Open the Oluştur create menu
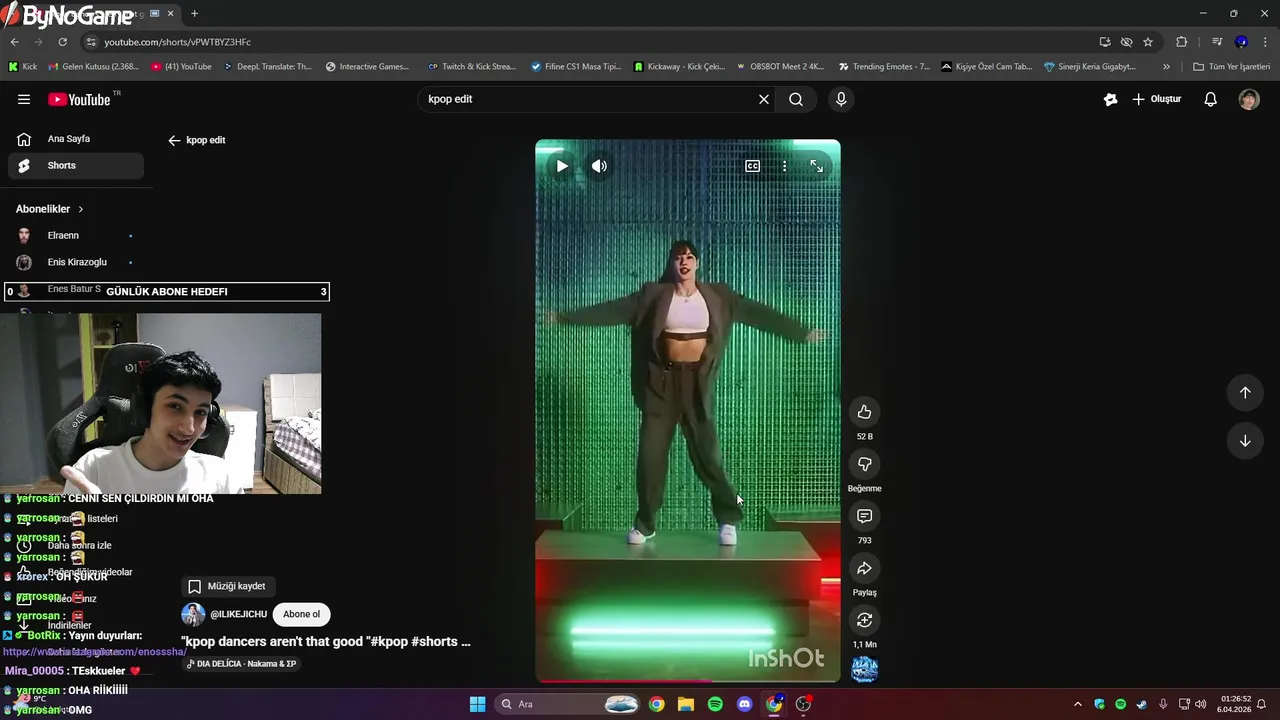 (x=1157, y=99)
